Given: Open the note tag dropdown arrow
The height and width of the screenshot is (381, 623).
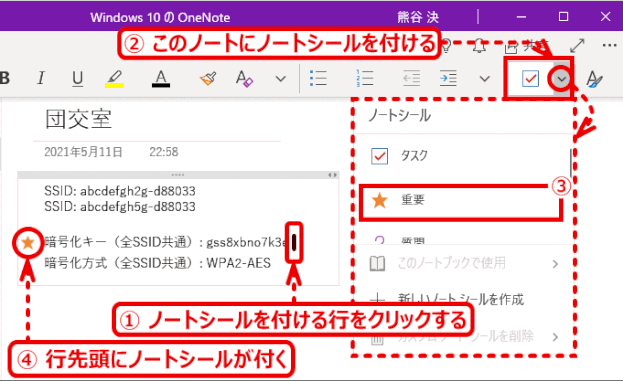Looking at the screenshot, I should [561, 79].
